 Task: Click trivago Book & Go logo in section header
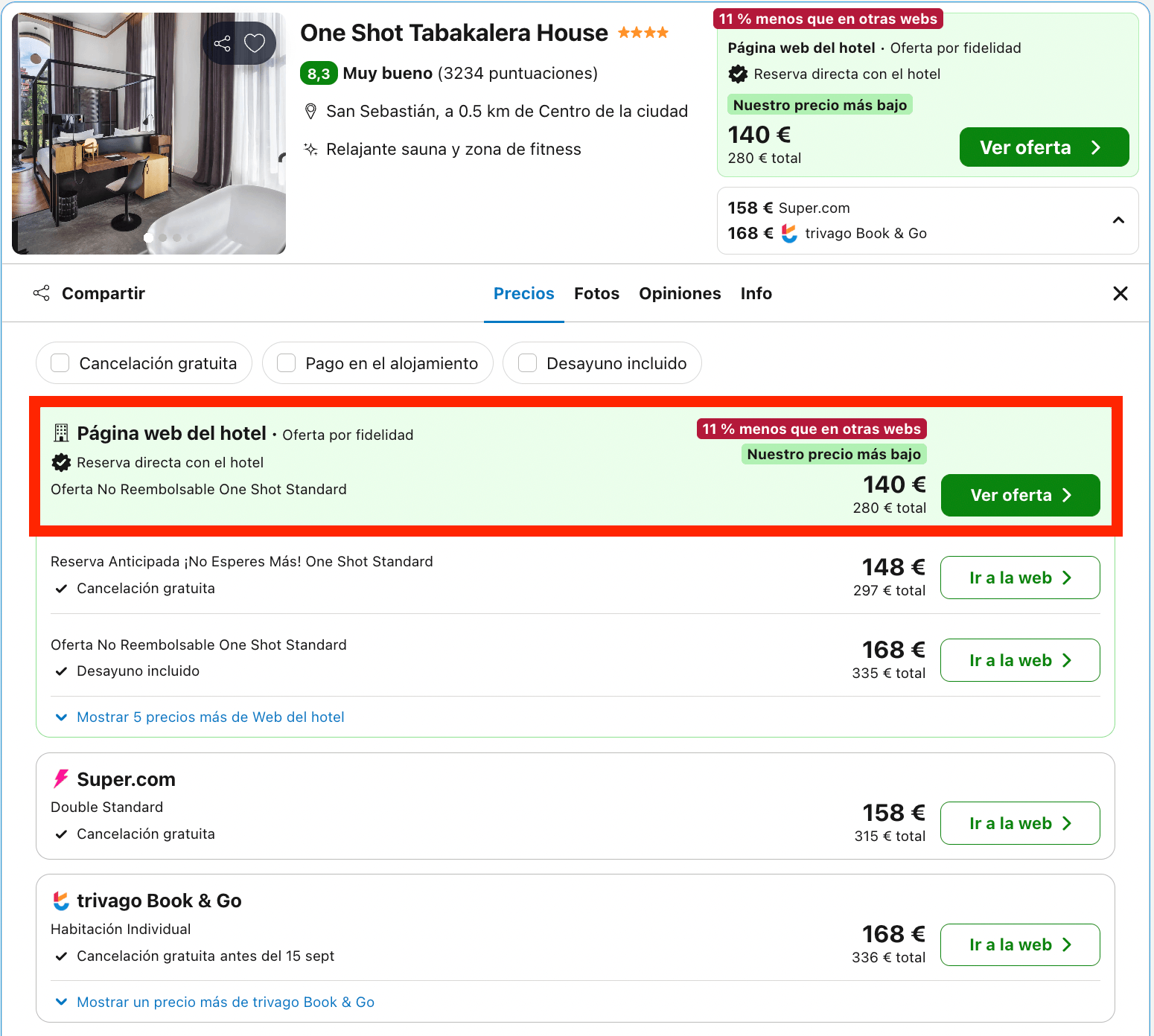point(61,901)
